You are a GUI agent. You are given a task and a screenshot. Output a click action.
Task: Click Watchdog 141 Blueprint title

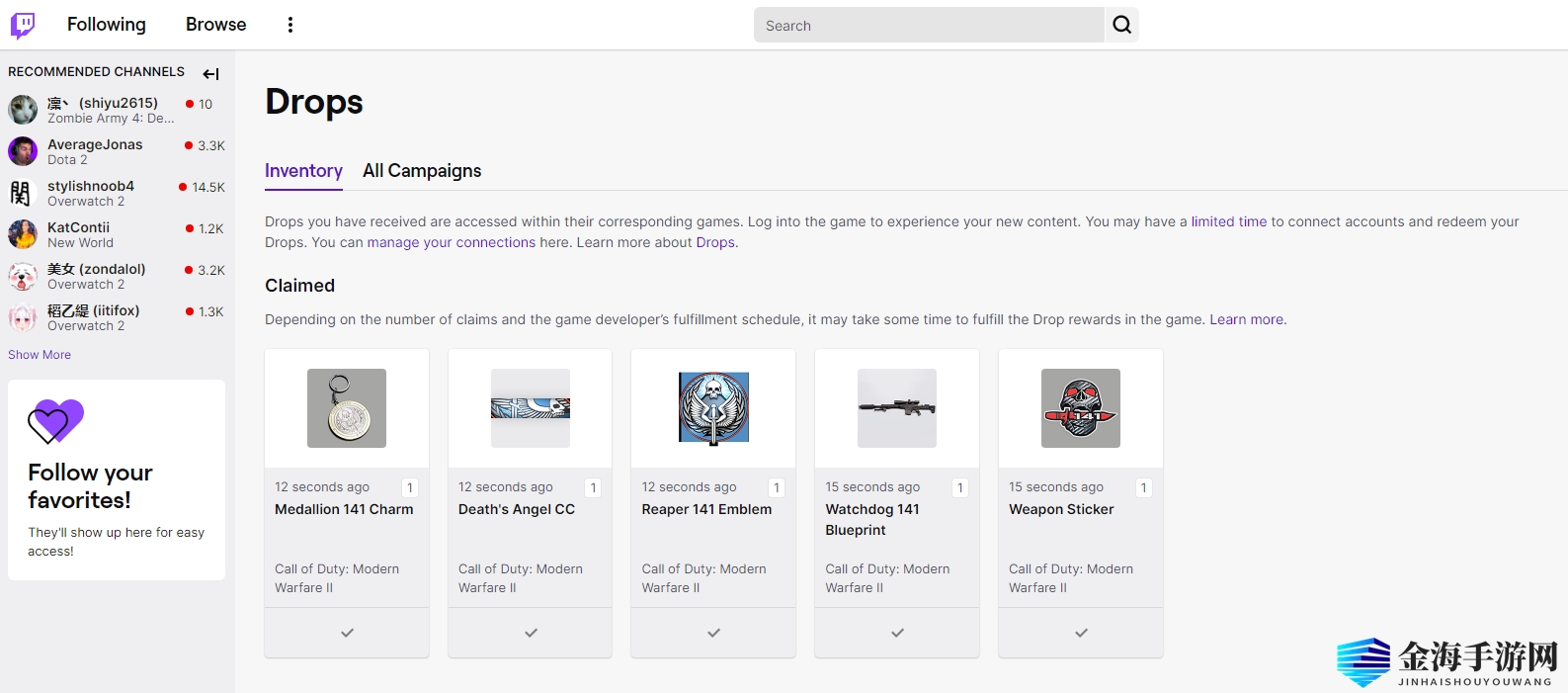[x=872, y=520]
